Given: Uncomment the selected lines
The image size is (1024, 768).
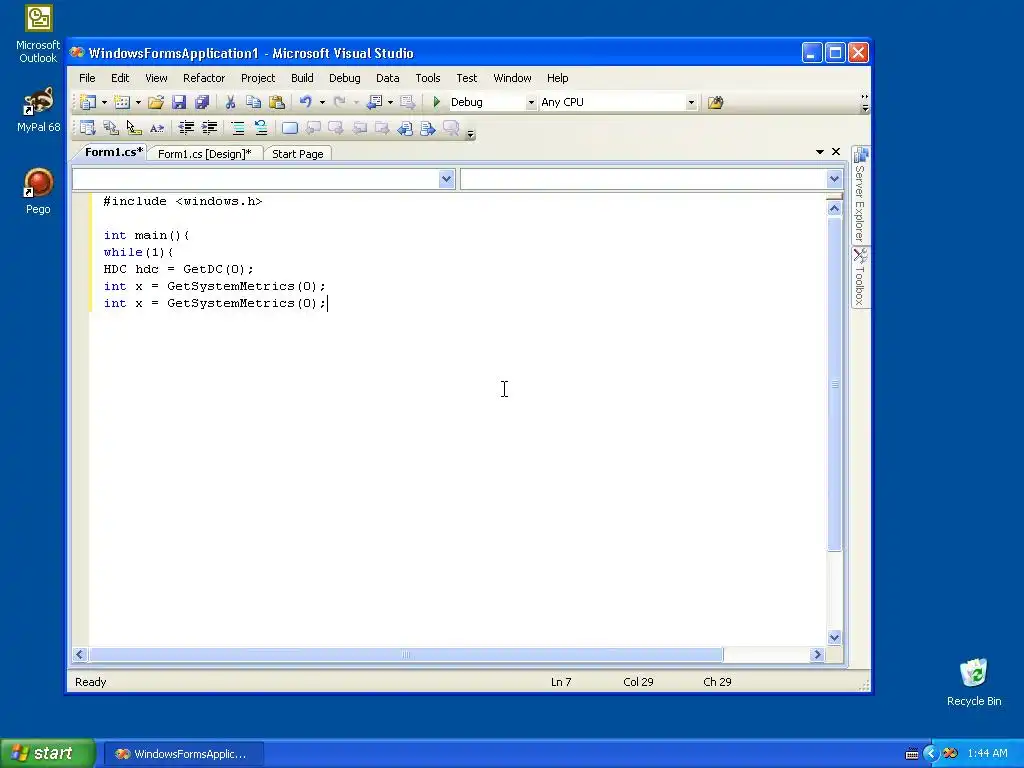Looking at the screenshot, I should (261, 128).
